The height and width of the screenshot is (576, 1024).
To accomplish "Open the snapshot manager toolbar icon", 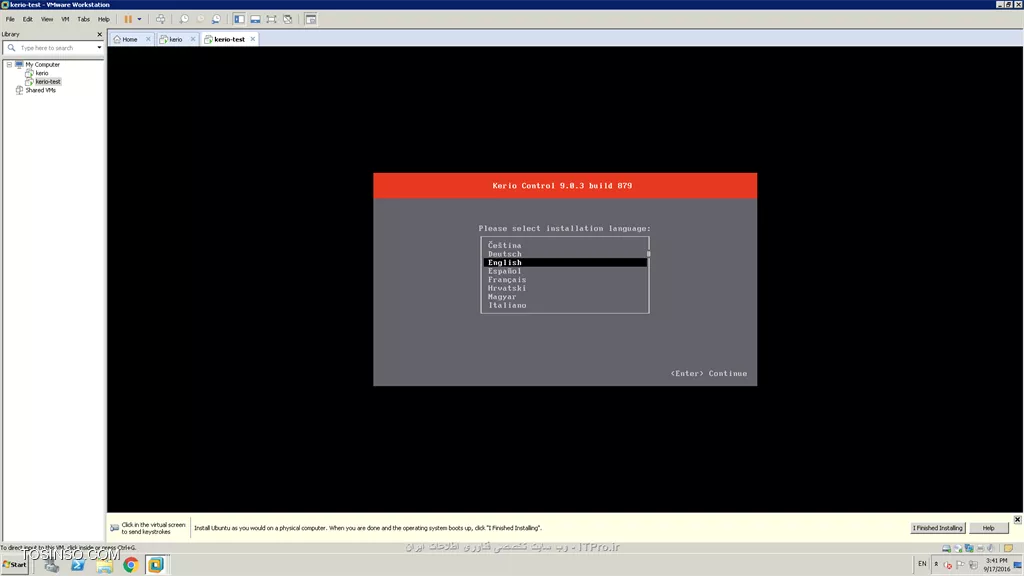I will click(x=216, y=19).
